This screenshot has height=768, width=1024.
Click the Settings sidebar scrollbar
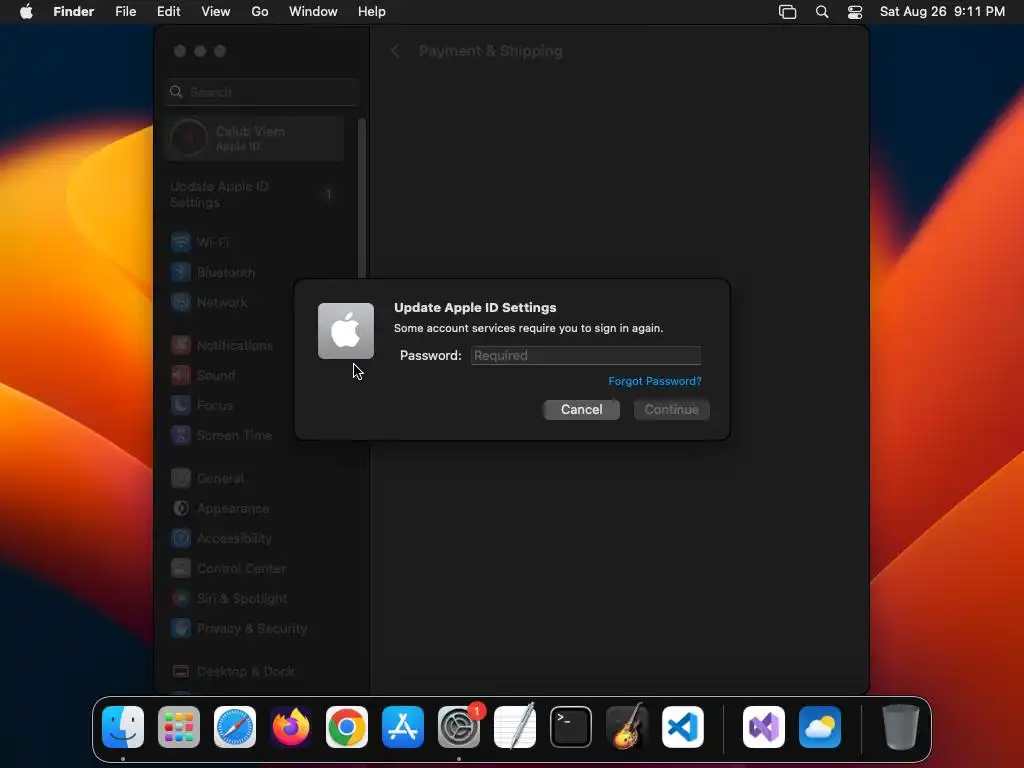[362, 199]
